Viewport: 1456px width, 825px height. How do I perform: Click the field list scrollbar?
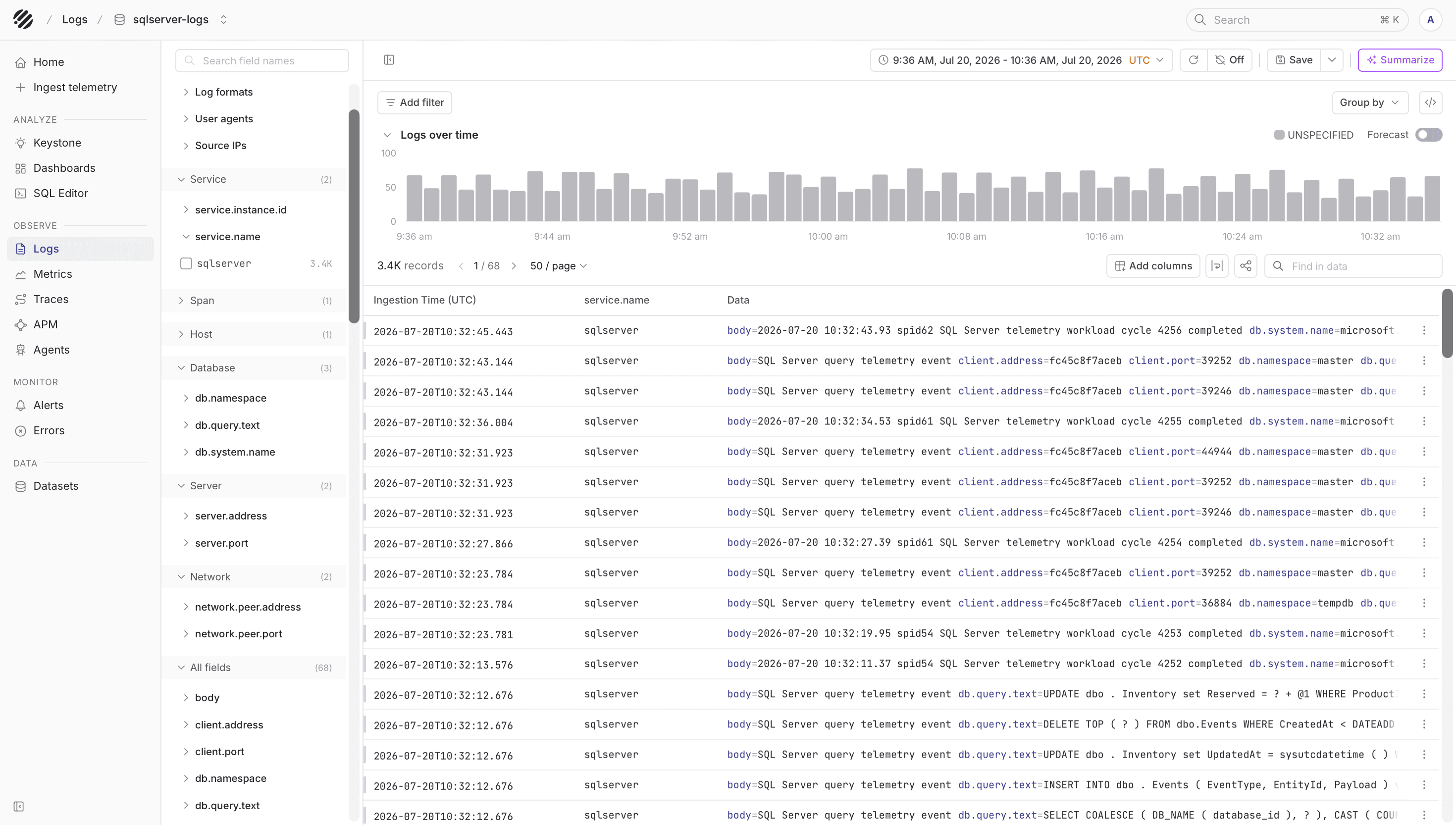354,215
